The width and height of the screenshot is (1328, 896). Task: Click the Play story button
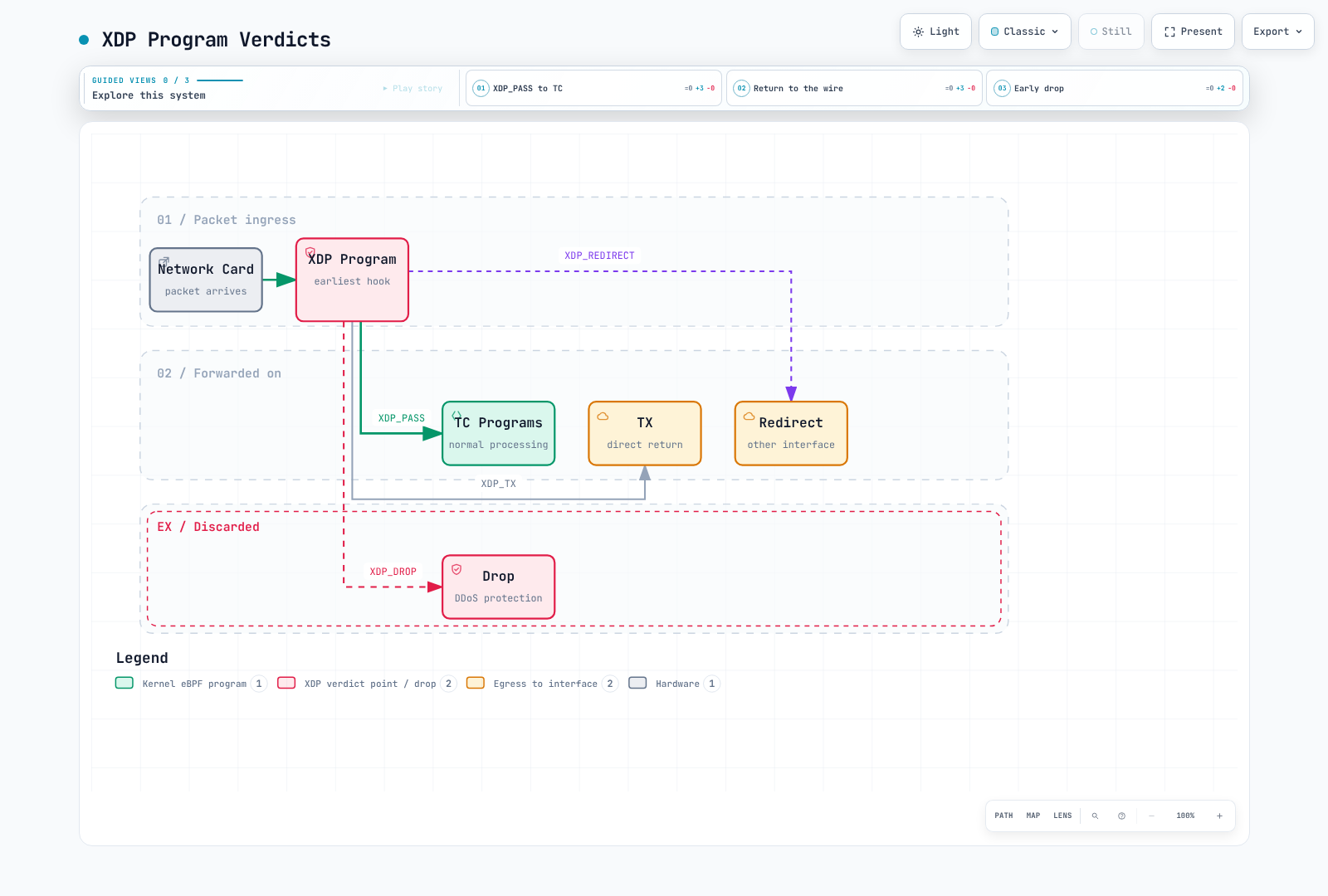click(x=413, y=88)
